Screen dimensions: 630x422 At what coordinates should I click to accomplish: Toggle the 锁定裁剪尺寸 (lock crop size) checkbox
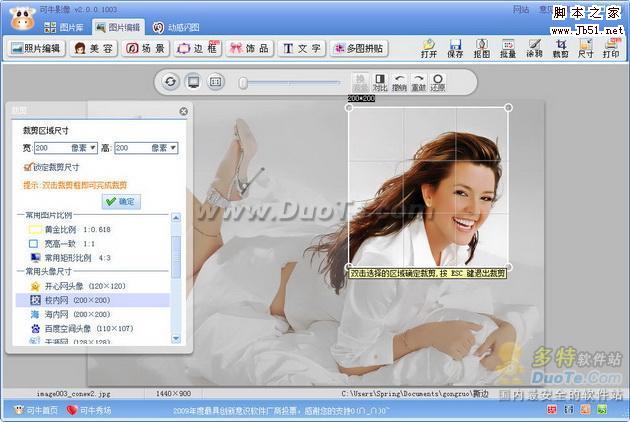click(28, 167)
